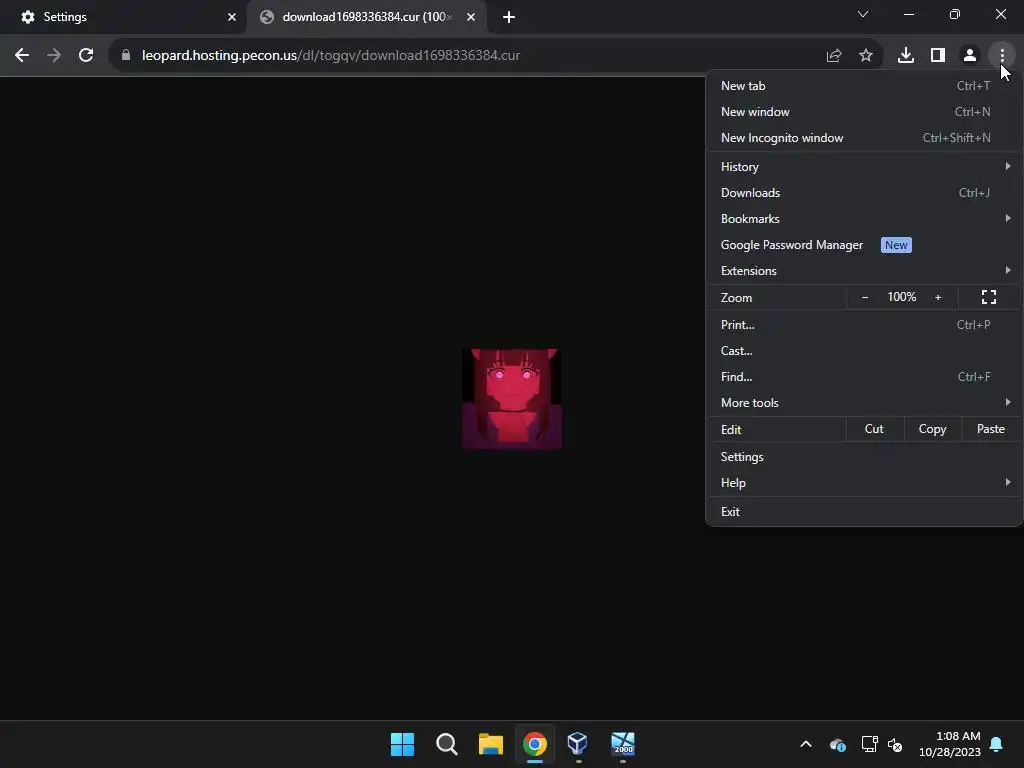Open the Windows 2000 taskbar app
Viewport: 1024px width, 768px height.
(622, 744)
